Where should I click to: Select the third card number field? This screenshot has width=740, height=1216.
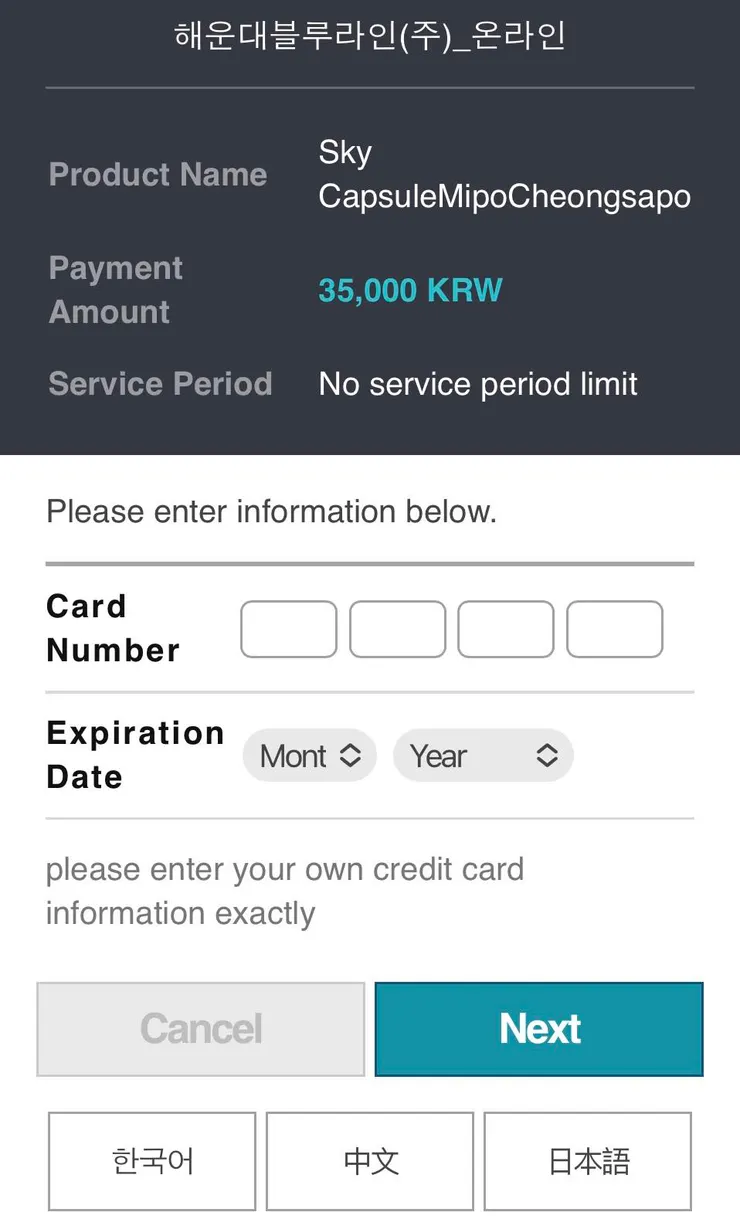[x=505, y=629]
